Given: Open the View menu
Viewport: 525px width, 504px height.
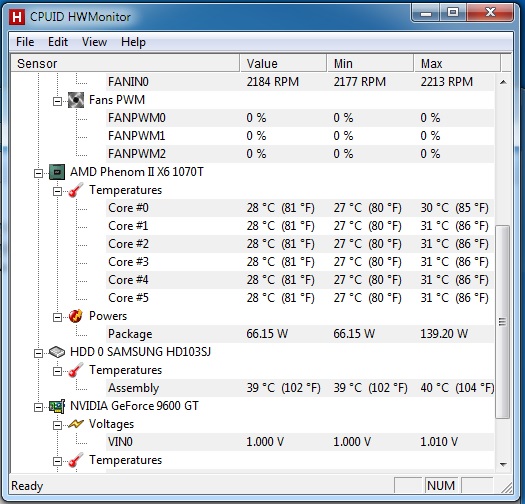Looking at the screenshot, I should [x=94, y=42].
